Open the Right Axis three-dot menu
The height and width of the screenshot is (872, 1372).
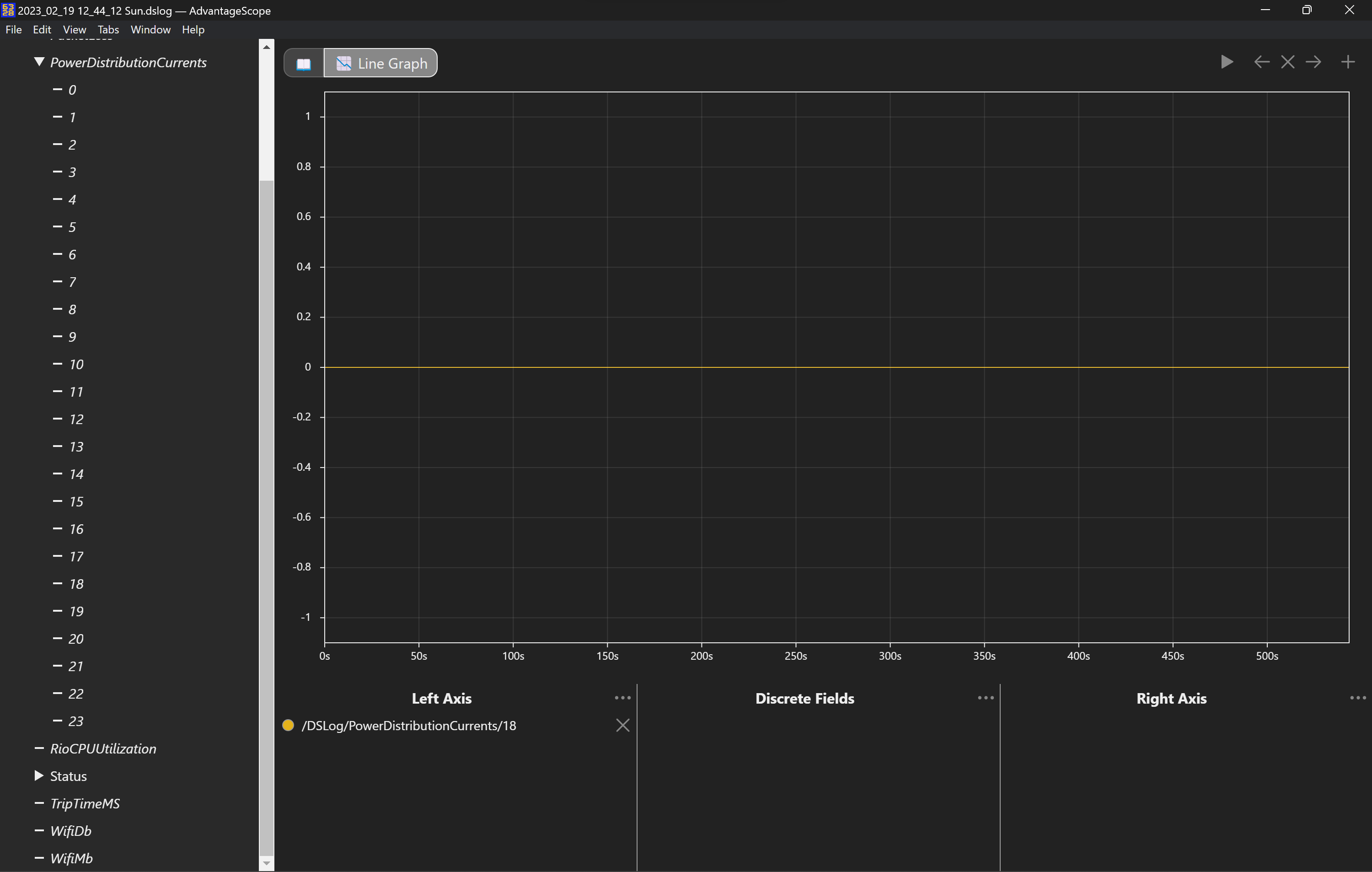(1358, 698)
